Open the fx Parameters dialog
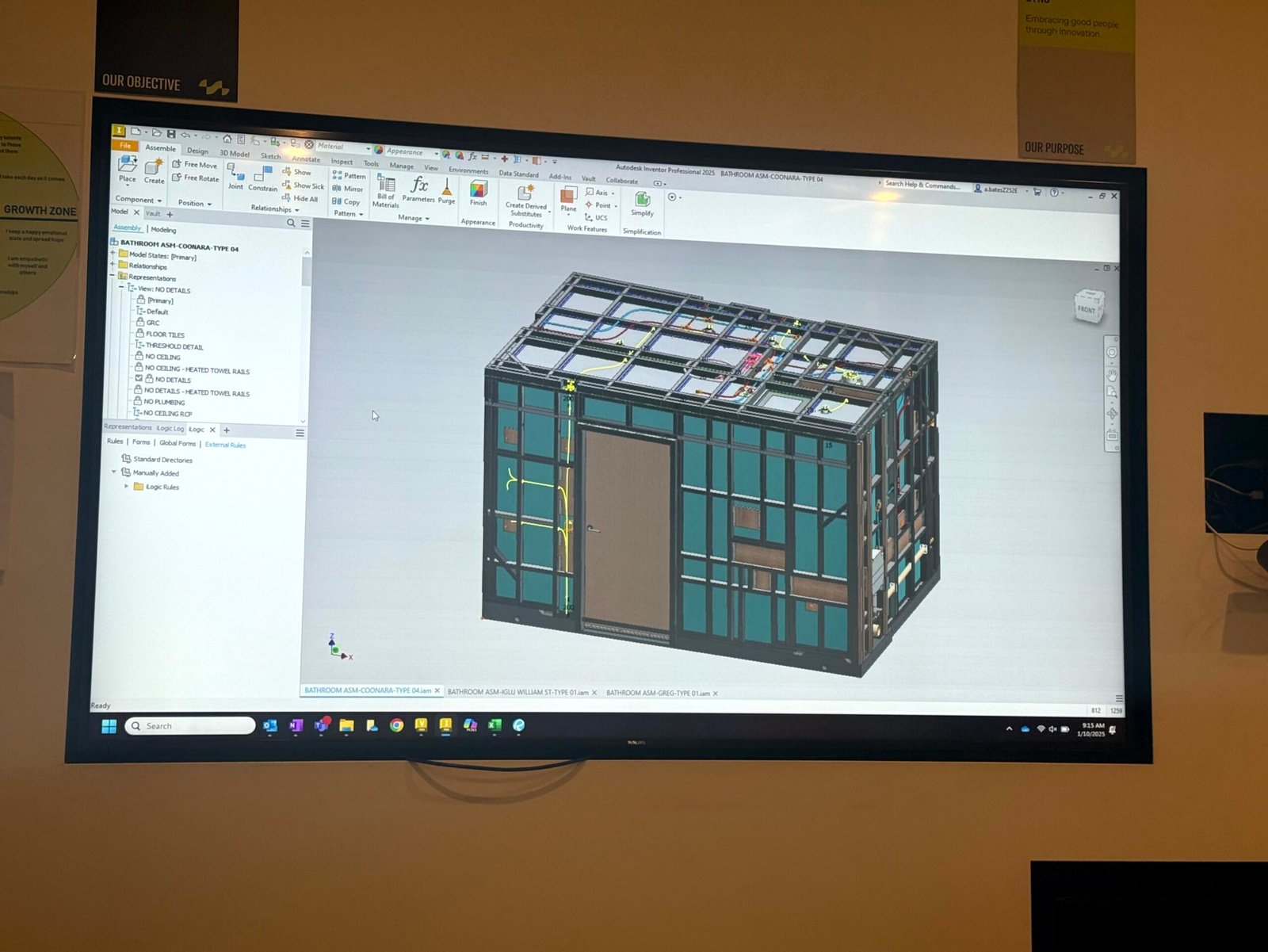This screenshot has width=1268, height=952. pos(418,188)
